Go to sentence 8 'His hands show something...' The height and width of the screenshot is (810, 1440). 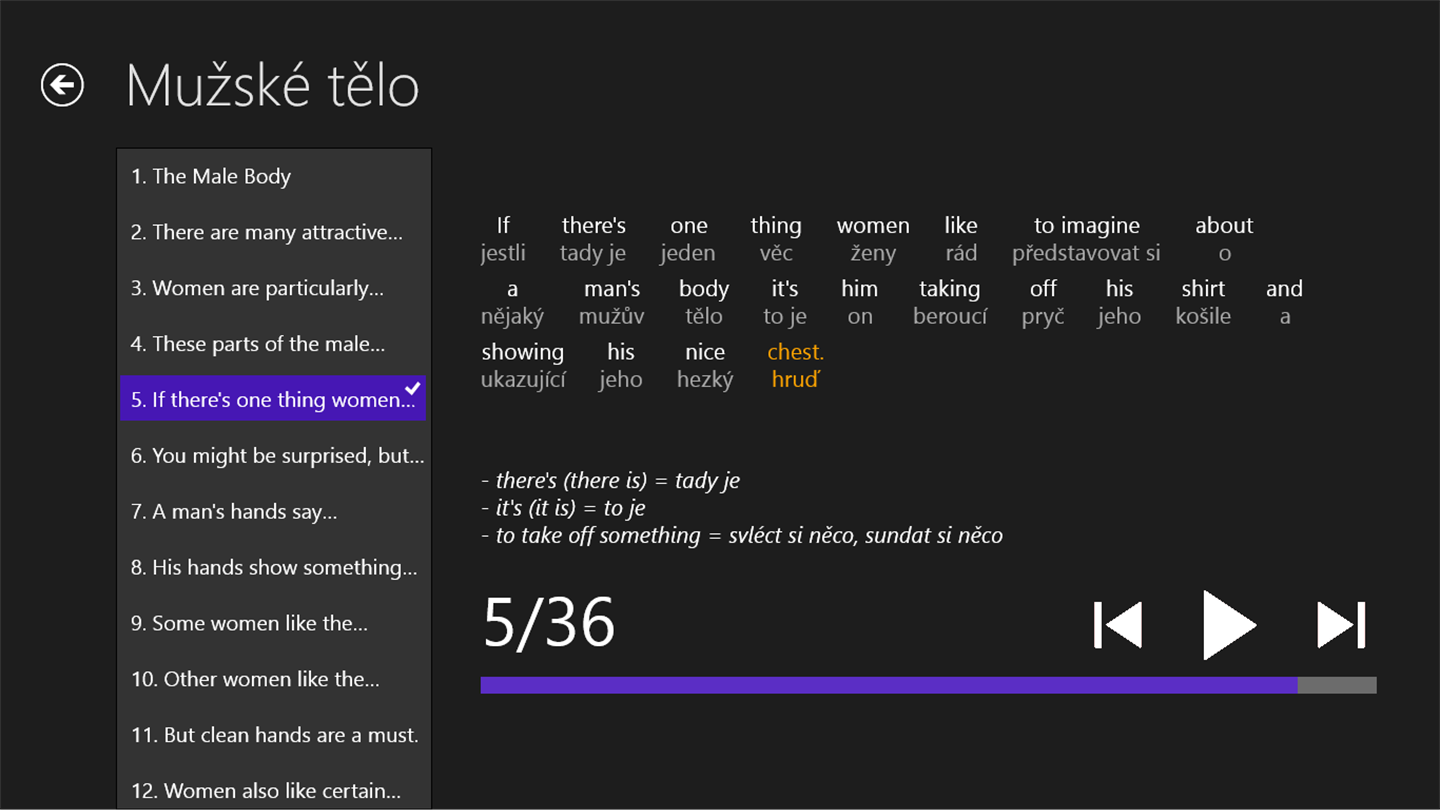(x=274, y=568)
